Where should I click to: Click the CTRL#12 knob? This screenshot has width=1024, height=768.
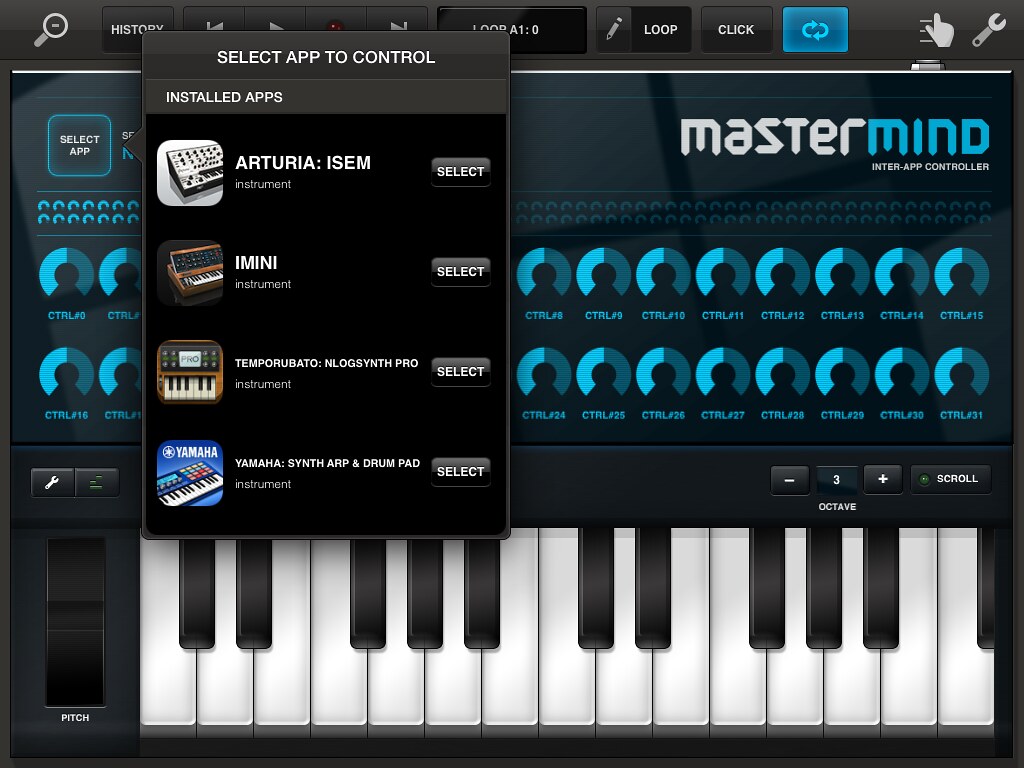(x=782, y=274)
